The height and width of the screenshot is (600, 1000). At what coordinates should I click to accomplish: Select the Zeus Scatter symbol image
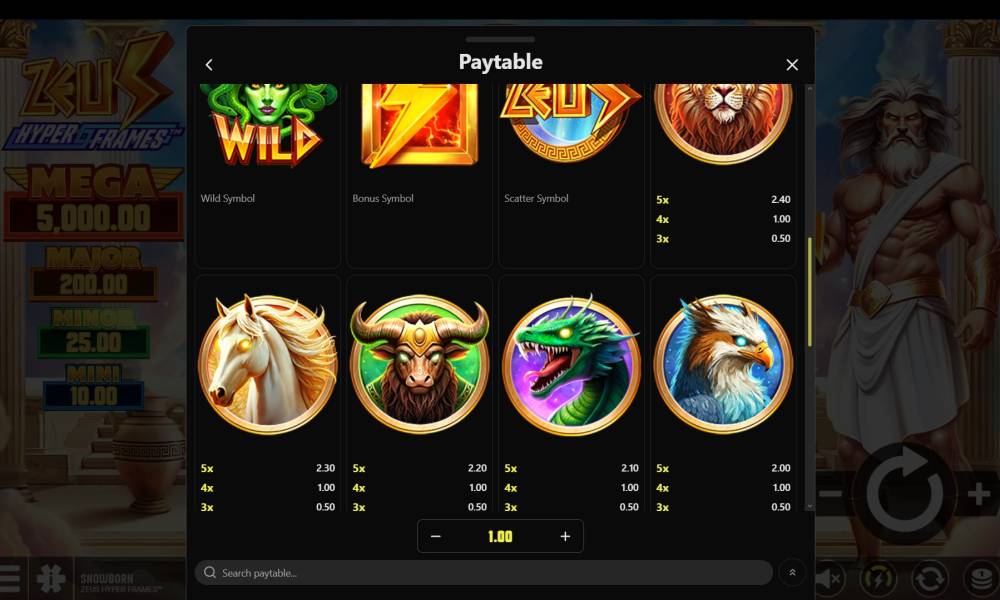[571, 122]
